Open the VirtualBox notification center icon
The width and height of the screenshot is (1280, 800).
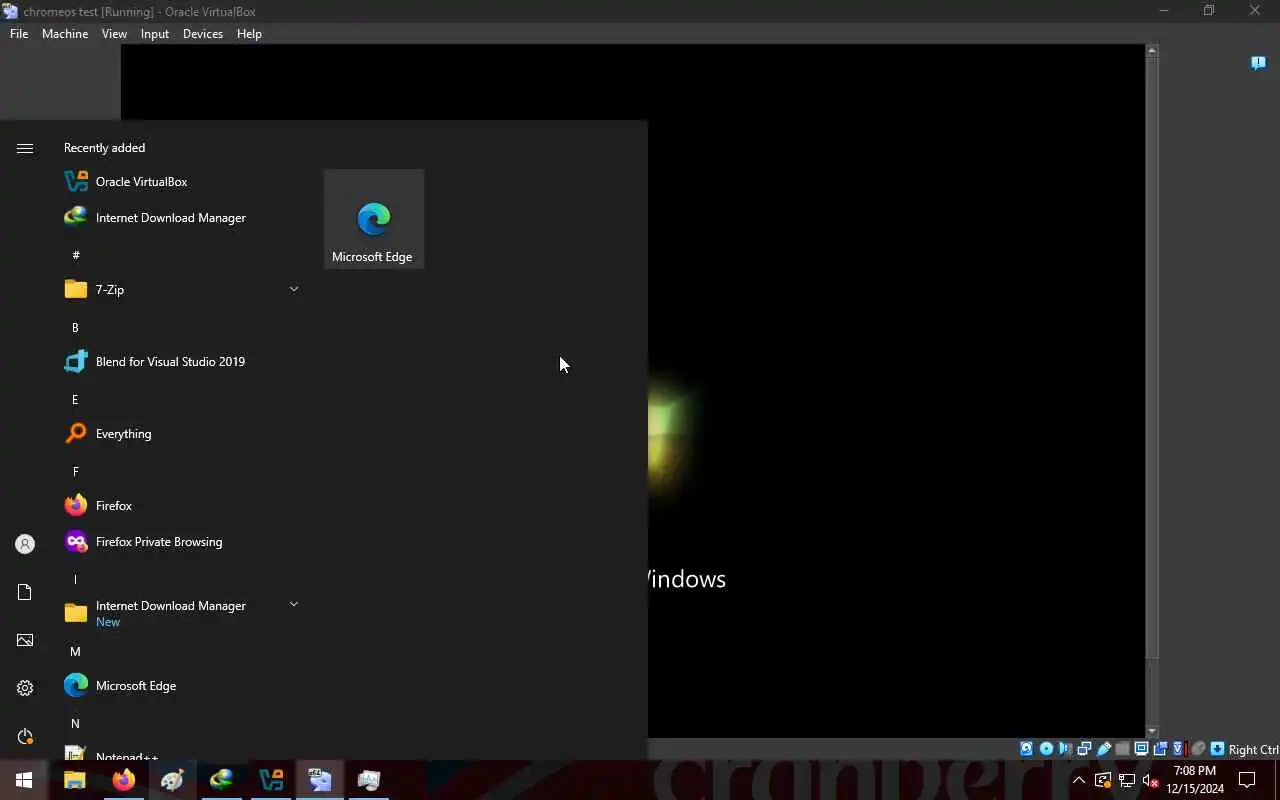(x=1259, y=63)
